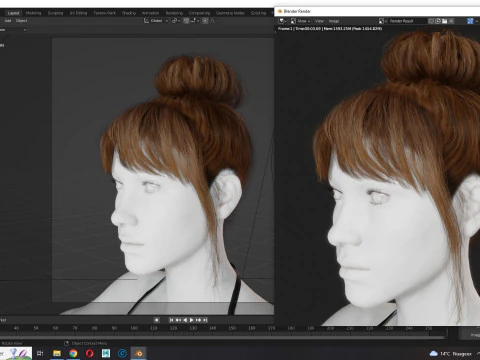Open the Geometry Nodes workspace tab

point(230,13)
